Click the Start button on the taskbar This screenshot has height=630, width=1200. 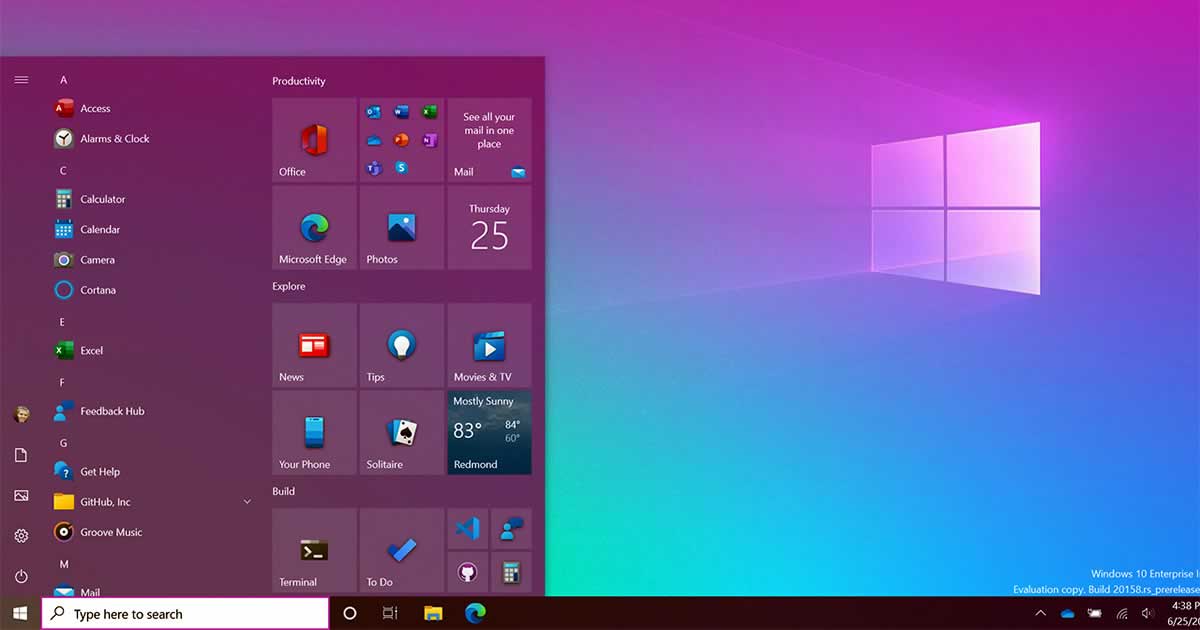click(x=20, y=612)
